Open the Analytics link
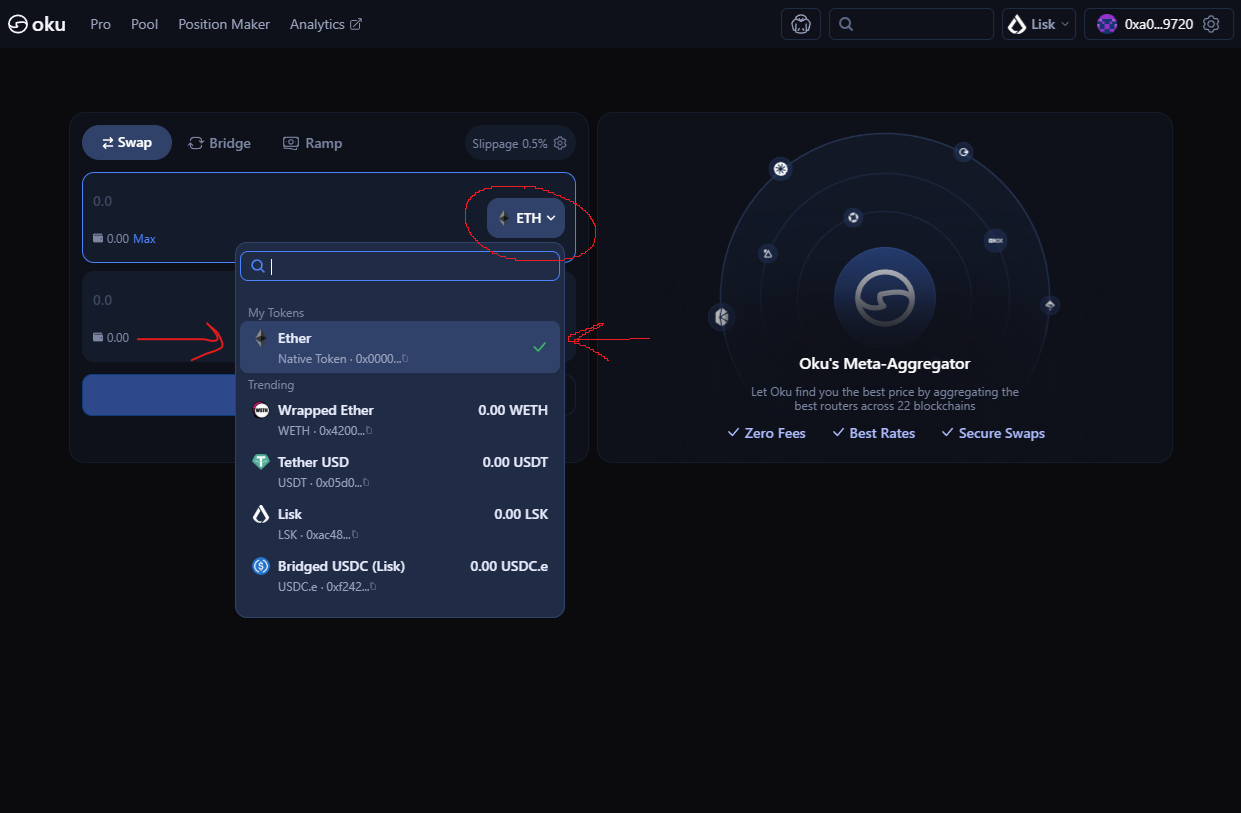Screen dimensions: 1241x813 coord(326,24)
